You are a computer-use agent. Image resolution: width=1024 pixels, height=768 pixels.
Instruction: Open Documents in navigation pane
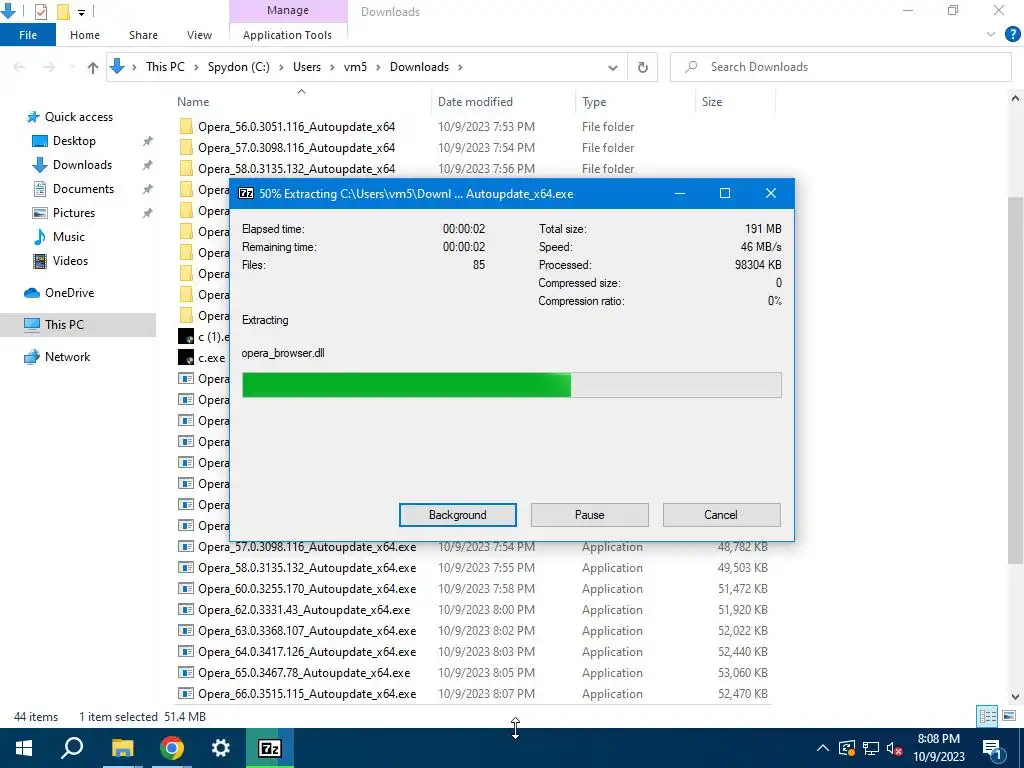pyautogui.click(x=83, y=189)
